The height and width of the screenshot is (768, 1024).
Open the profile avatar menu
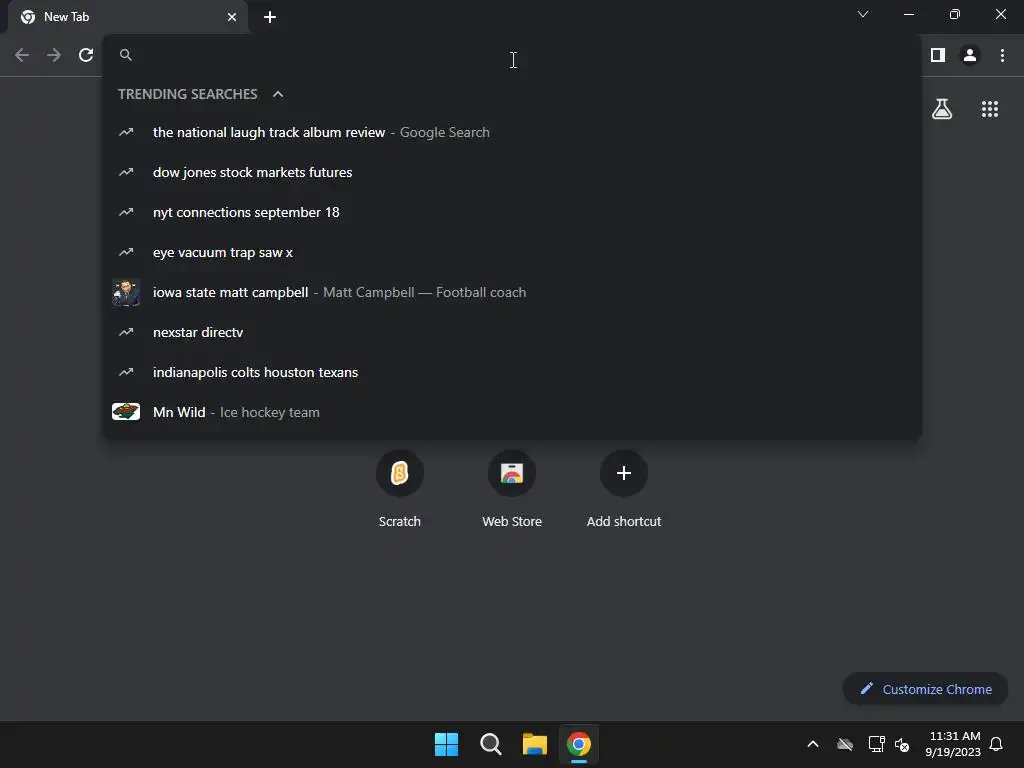(x=970, y=55)
